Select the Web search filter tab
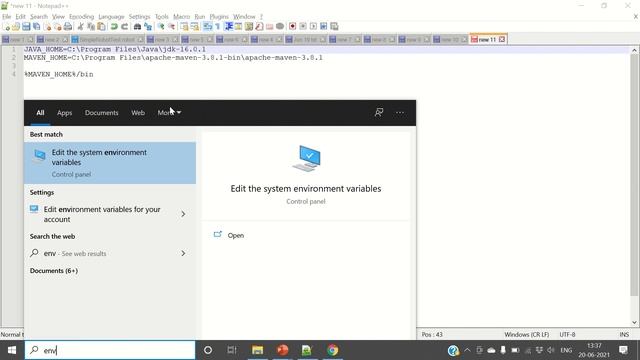Image resolution: width=640 pixels, height=360 pixels. 138,113
